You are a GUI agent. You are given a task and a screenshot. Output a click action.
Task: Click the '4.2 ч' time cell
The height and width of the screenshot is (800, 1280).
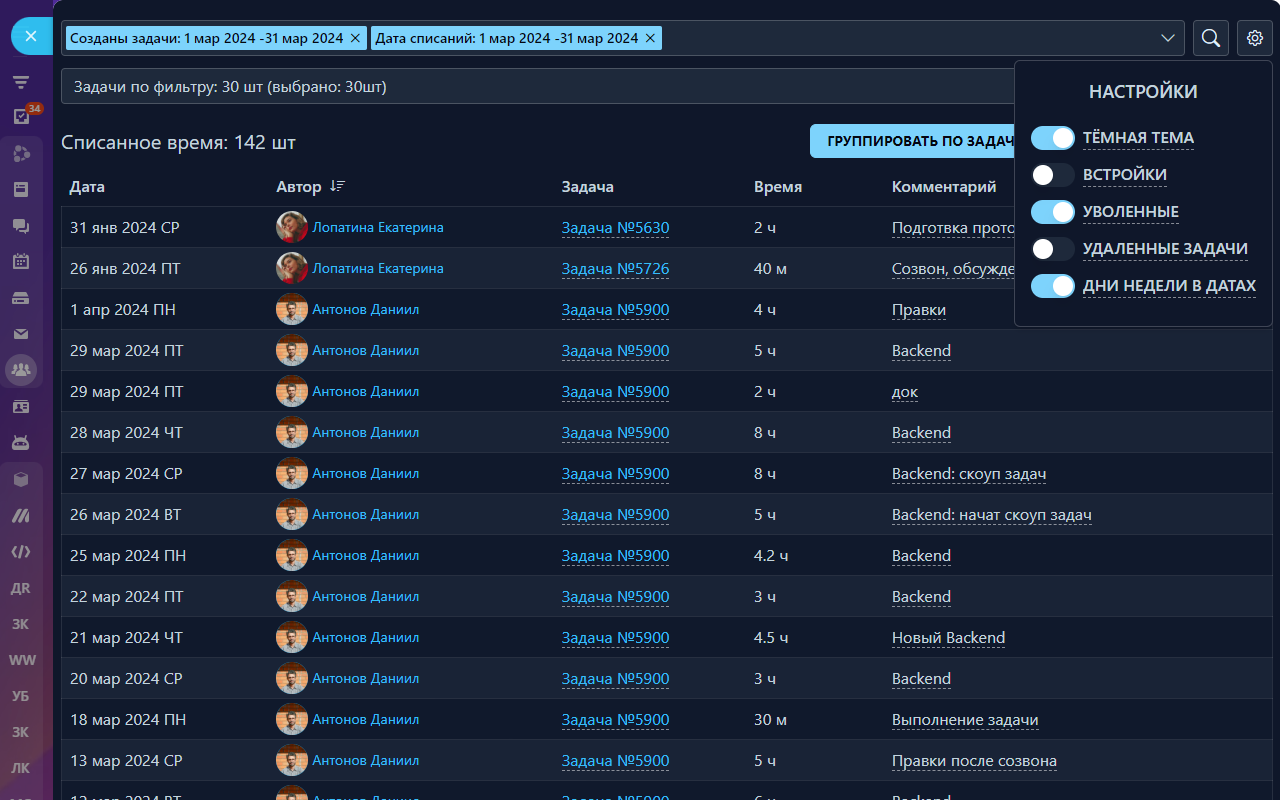coord(771,556)
